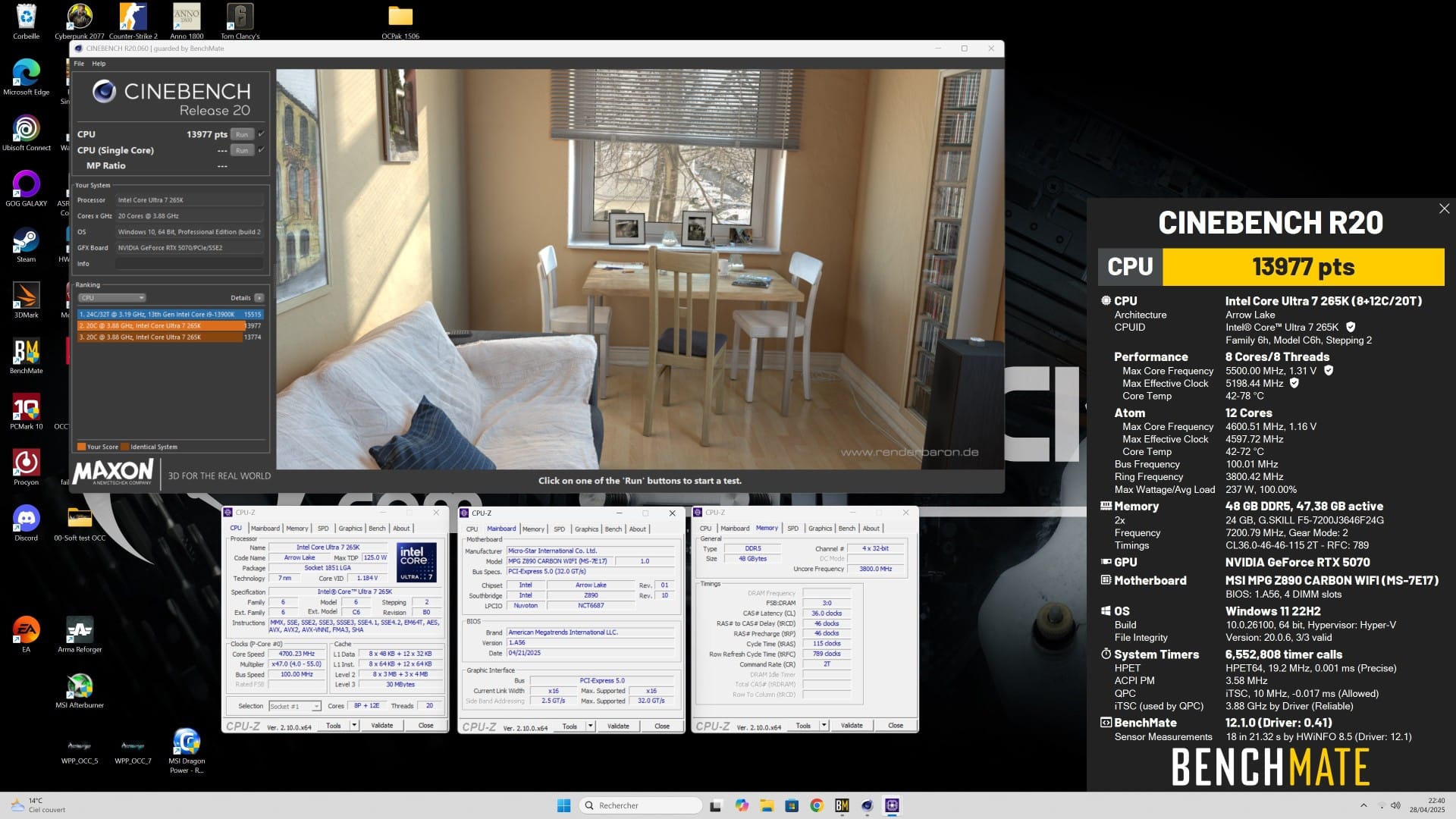
Task: Open the Tools dropdown arrow in CPU-Z Memory window
Action: point(824,726)
